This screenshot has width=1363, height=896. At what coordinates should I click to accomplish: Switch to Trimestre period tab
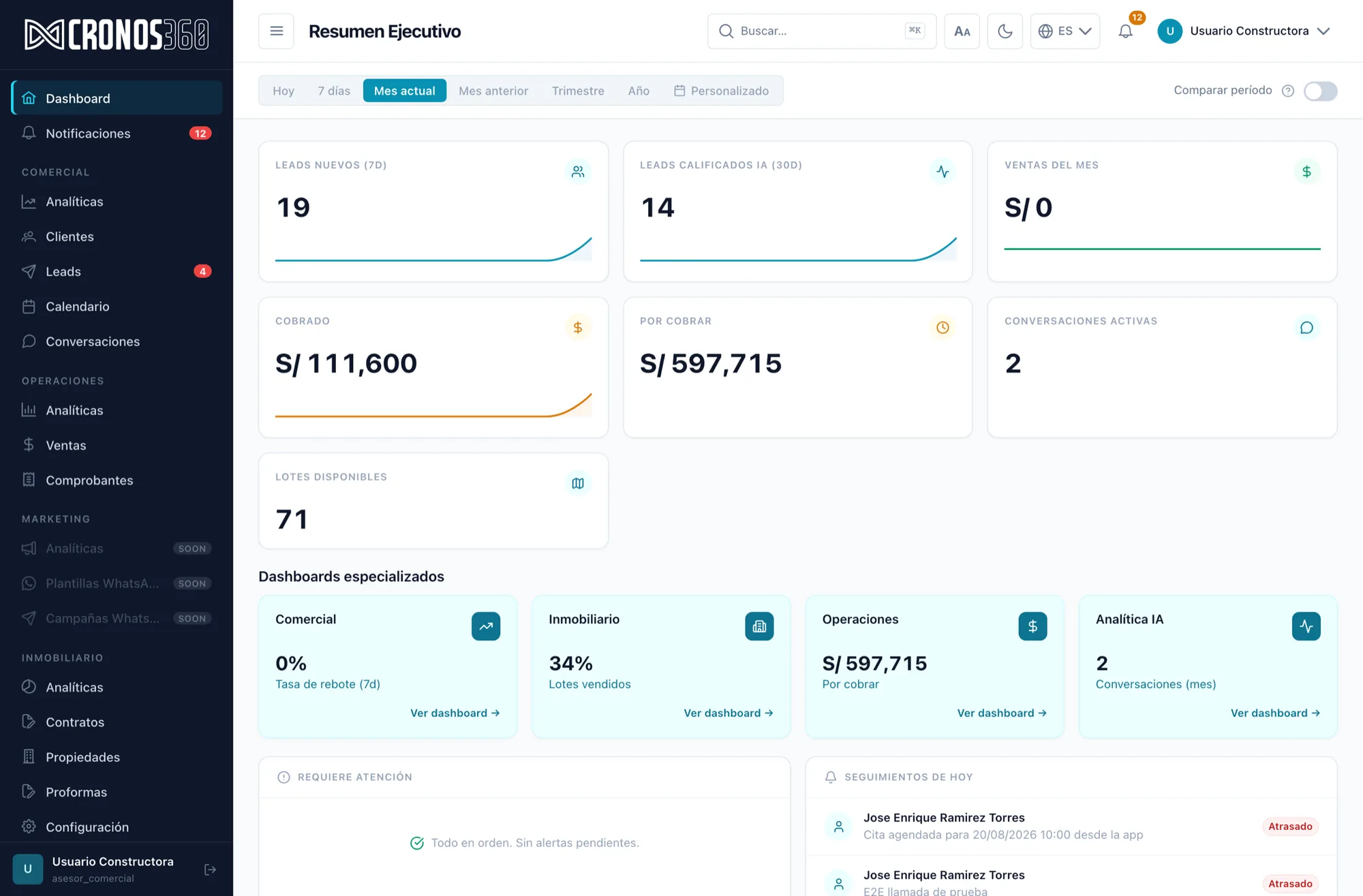click(578, 91)
